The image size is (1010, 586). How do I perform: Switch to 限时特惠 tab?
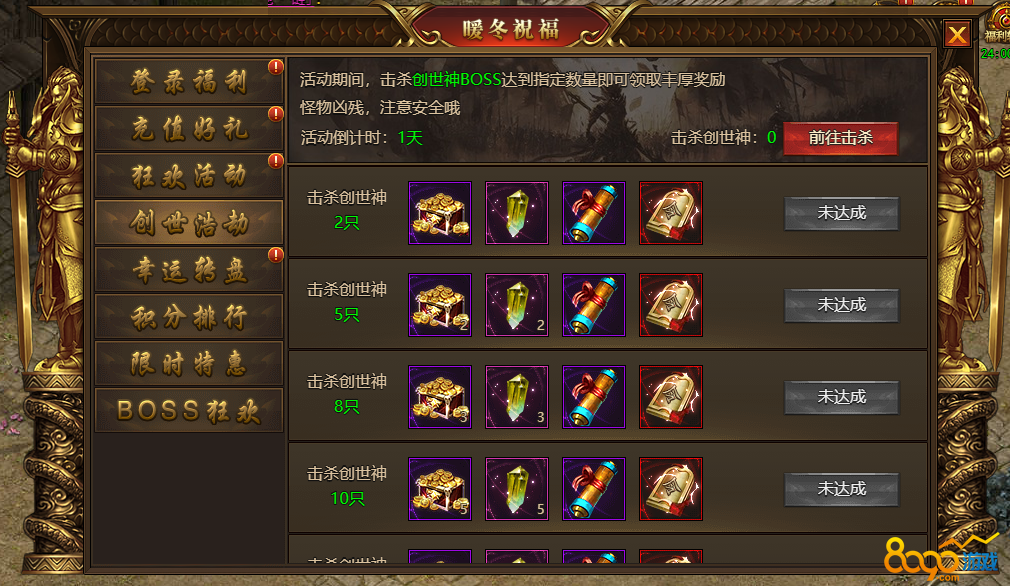click(x=189, y=364)
